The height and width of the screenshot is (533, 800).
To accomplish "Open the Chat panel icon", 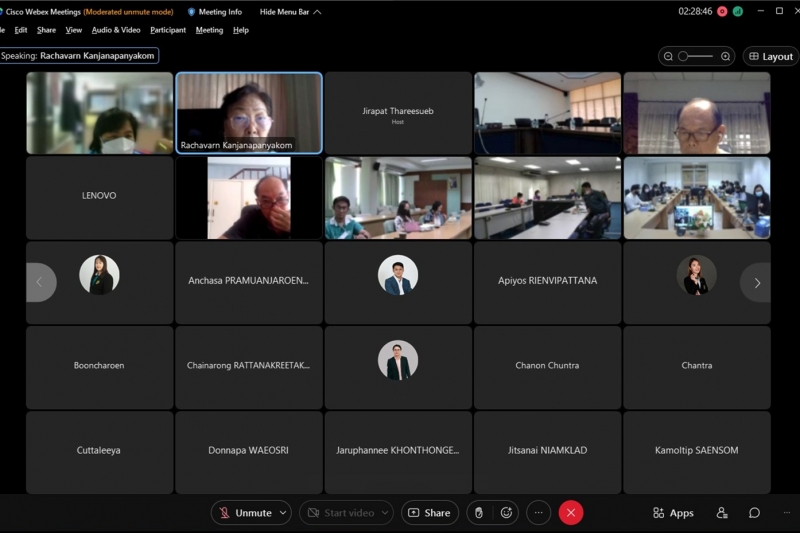I will [754, 513].
